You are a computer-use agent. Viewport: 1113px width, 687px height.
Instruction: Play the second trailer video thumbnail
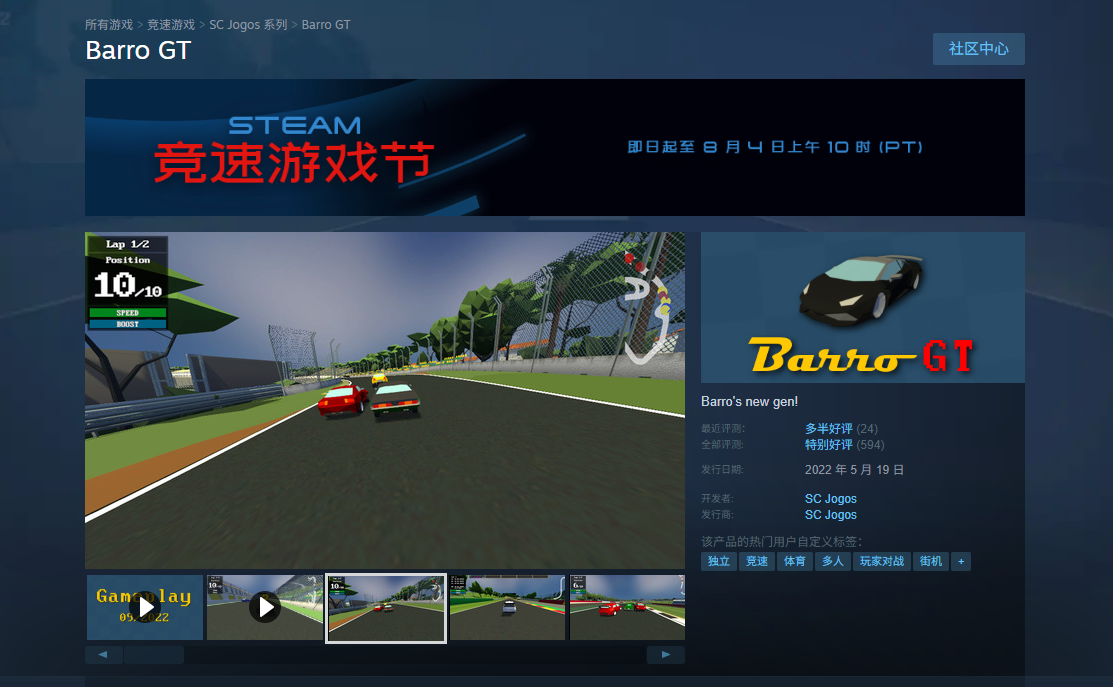[265, 608]
